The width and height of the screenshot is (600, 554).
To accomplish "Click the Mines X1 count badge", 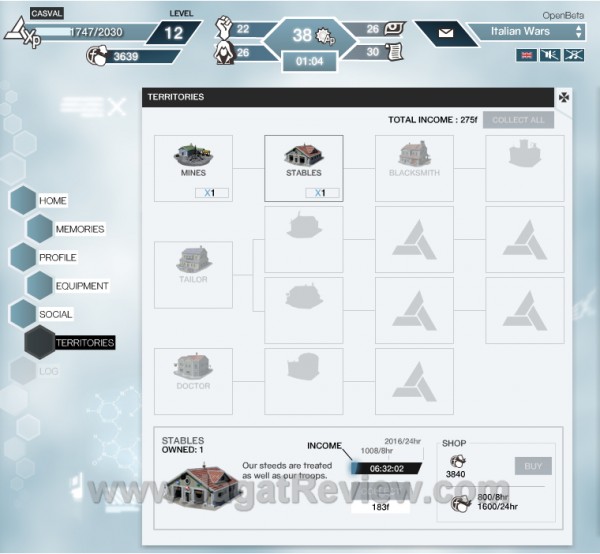I will pos(212,193).
